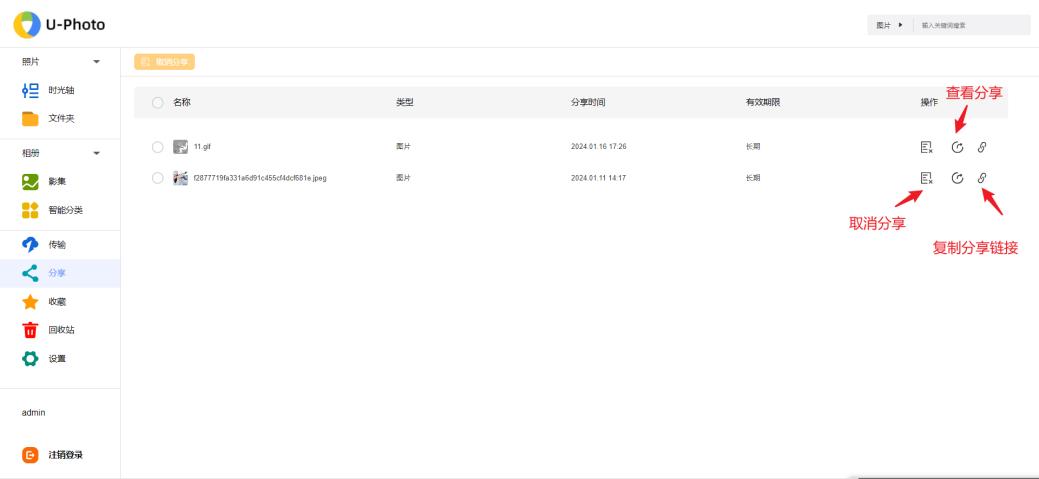Collapse the 相册 sidebar section
The image size is (1039, 479).
96,153
